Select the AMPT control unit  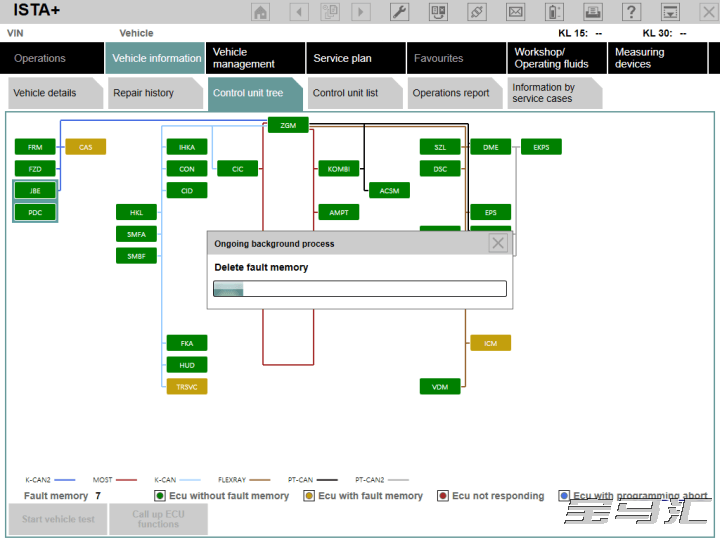[339, 212]
